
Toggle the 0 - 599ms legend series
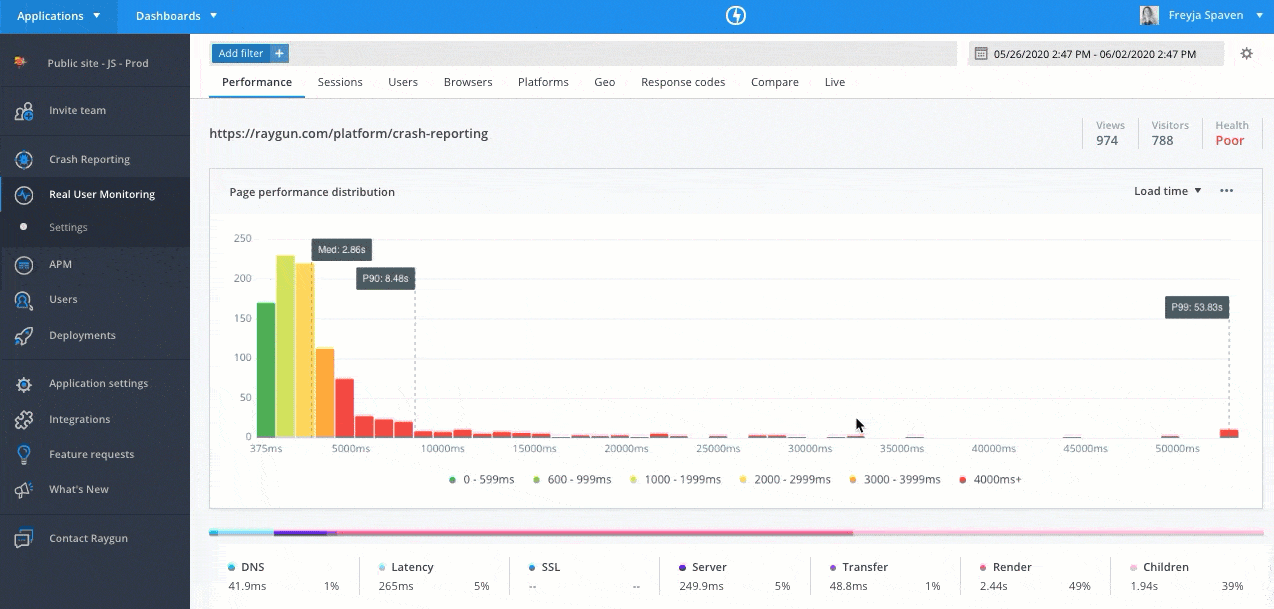click(x=481, y=480)
